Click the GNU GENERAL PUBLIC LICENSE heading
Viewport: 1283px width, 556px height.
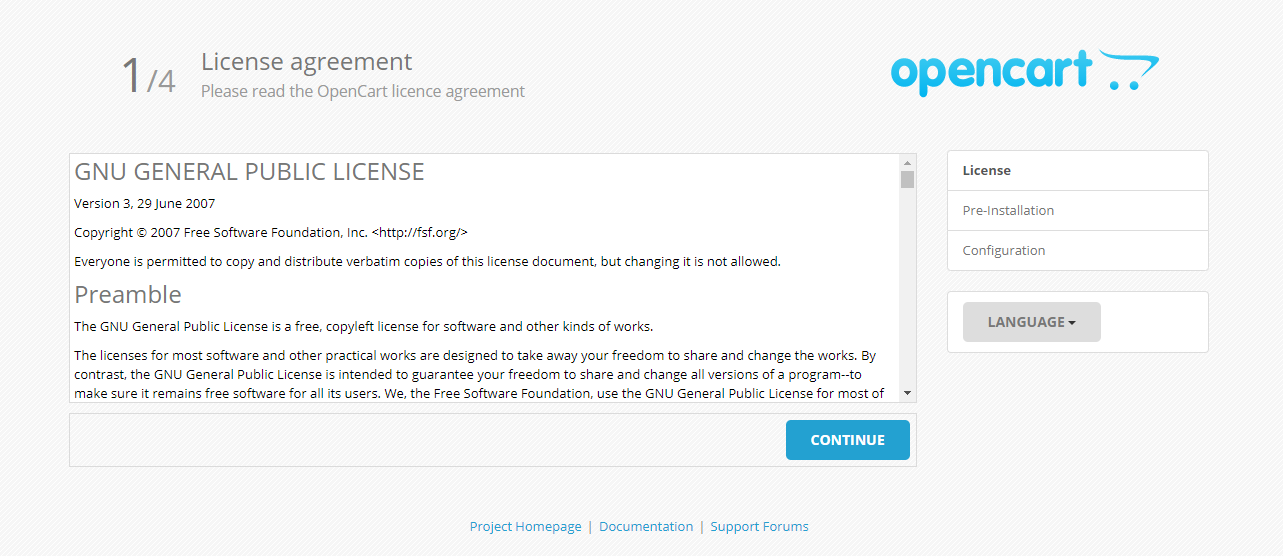click(249, 172)
